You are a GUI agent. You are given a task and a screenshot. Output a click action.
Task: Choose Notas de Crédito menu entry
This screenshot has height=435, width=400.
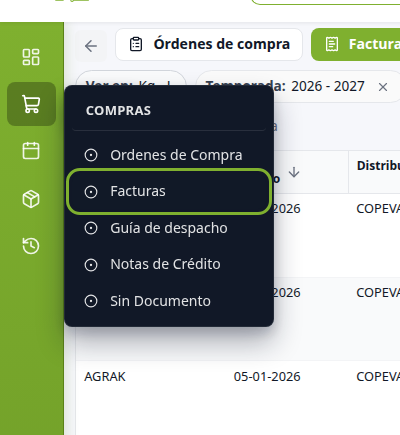point(169,264)
